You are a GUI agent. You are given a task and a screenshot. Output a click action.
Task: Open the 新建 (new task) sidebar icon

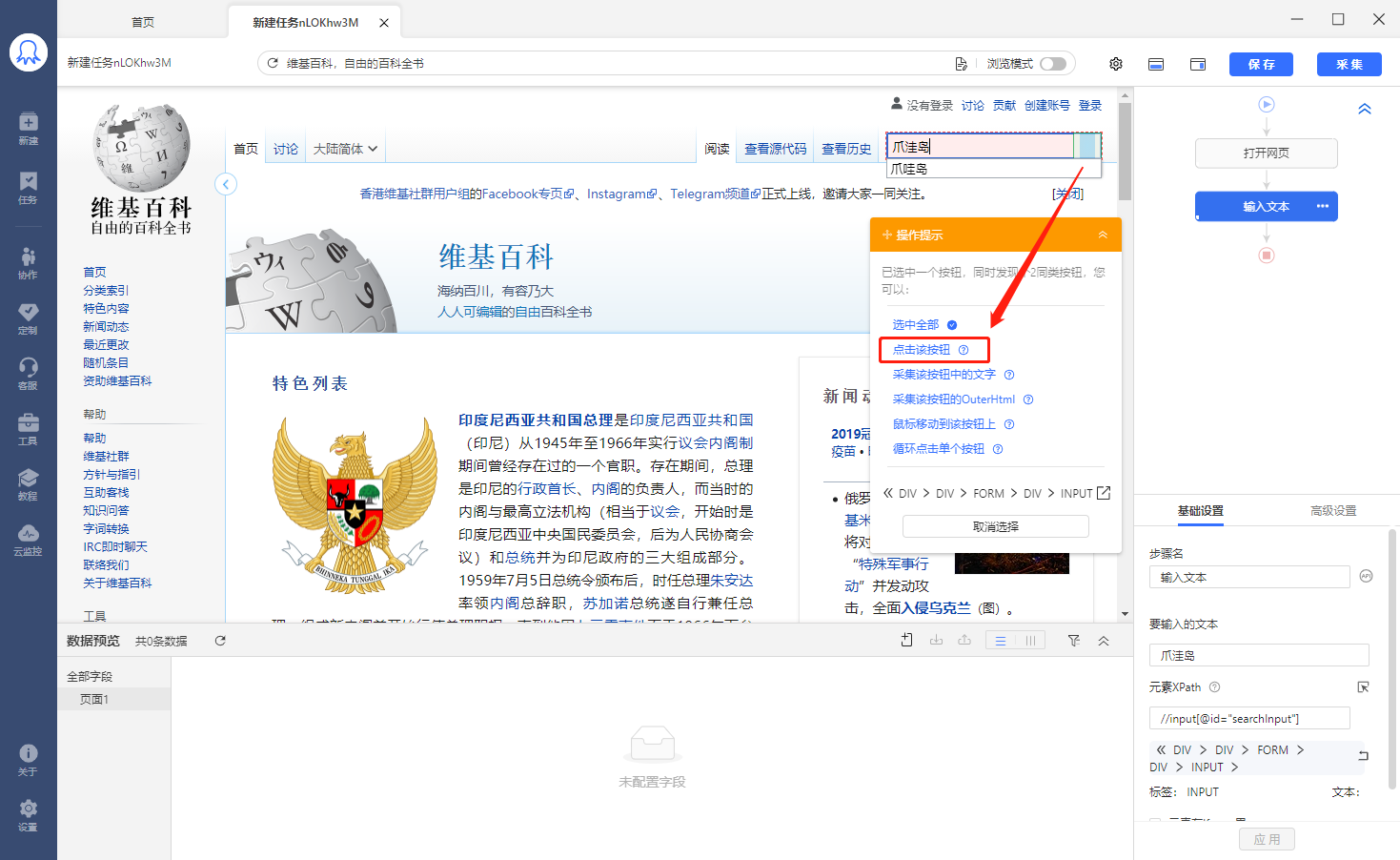pyautogui.click(x=29, y=128)
